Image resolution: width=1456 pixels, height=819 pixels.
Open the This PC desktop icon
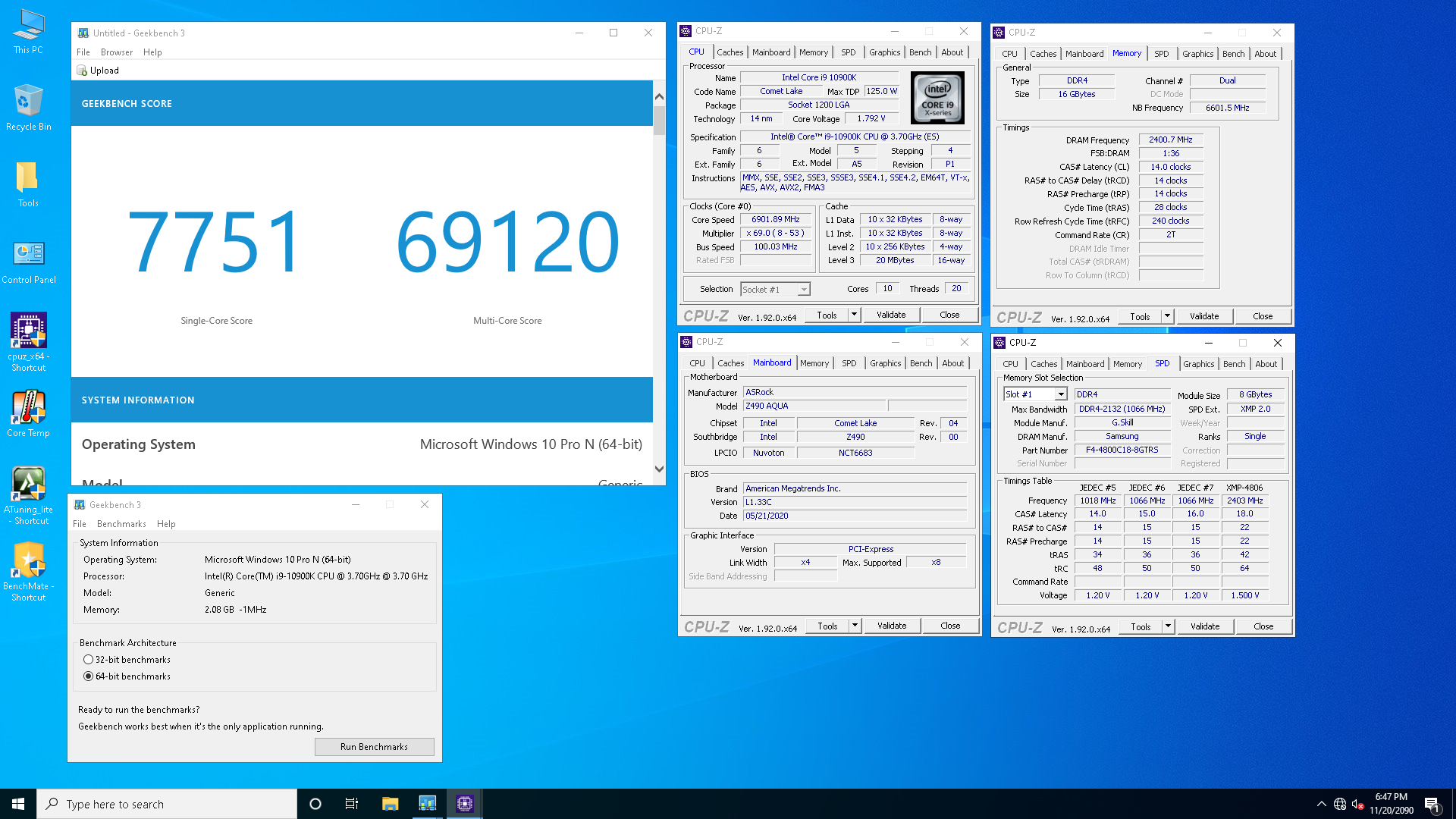tap(28, 32)
